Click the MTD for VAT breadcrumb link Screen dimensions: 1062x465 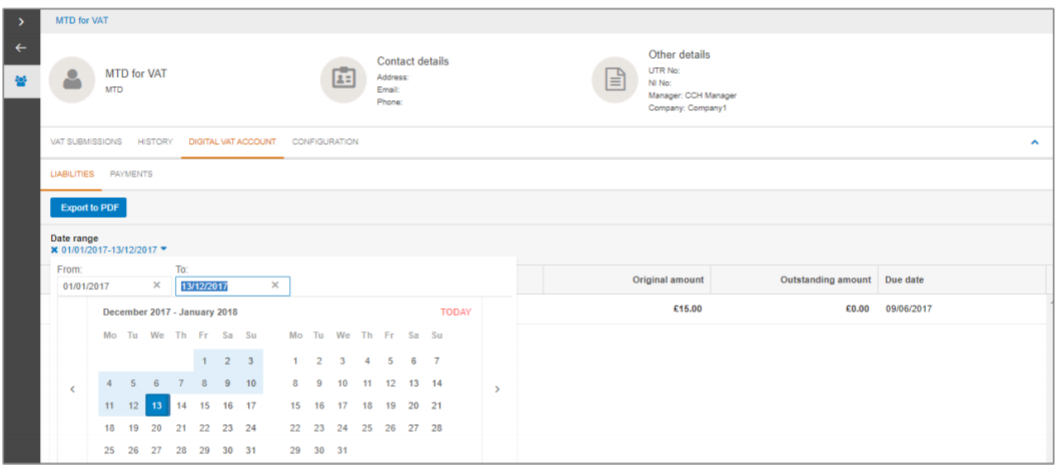pos(82,21)
